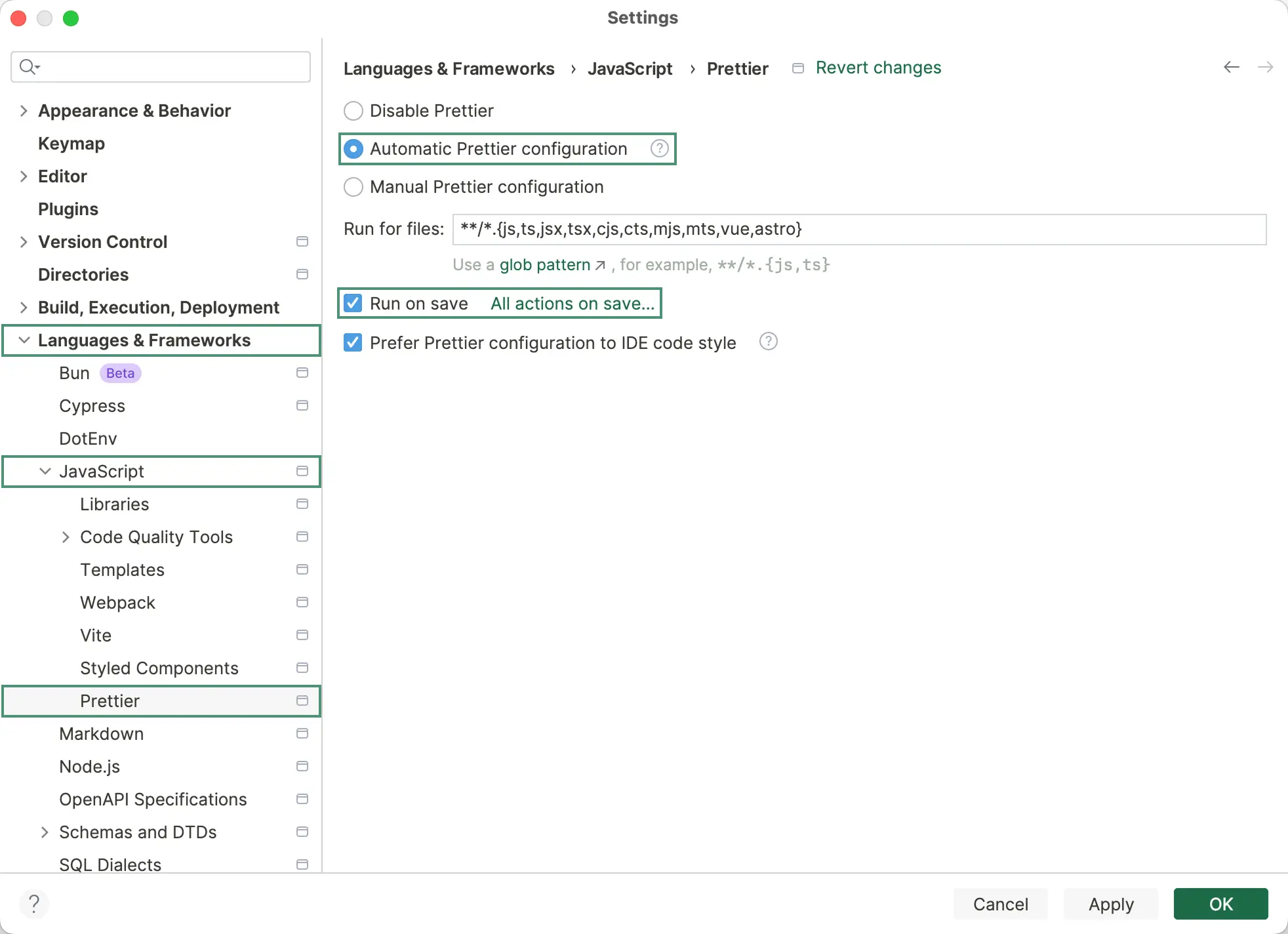This screenshot has height=934, width=1288.
Task: Expand Schemas and DTDs node
Action: coord(45,832)
